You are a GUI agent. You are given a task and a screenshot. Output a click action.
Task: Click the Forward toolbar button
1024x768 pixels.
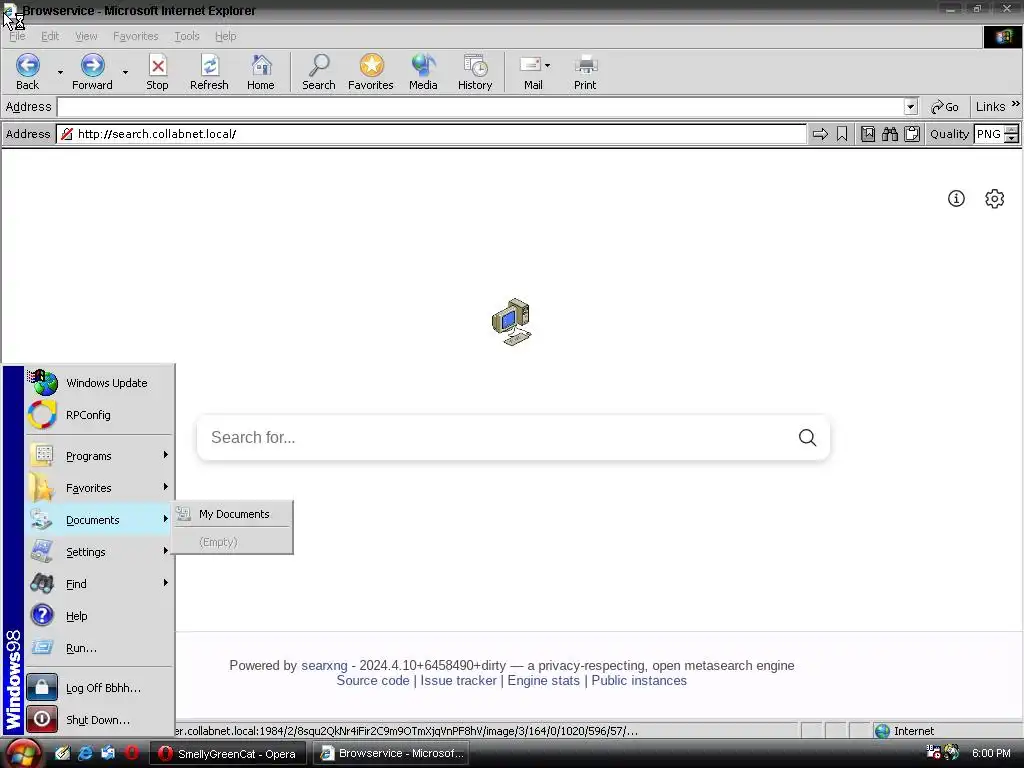pos(92,72)
